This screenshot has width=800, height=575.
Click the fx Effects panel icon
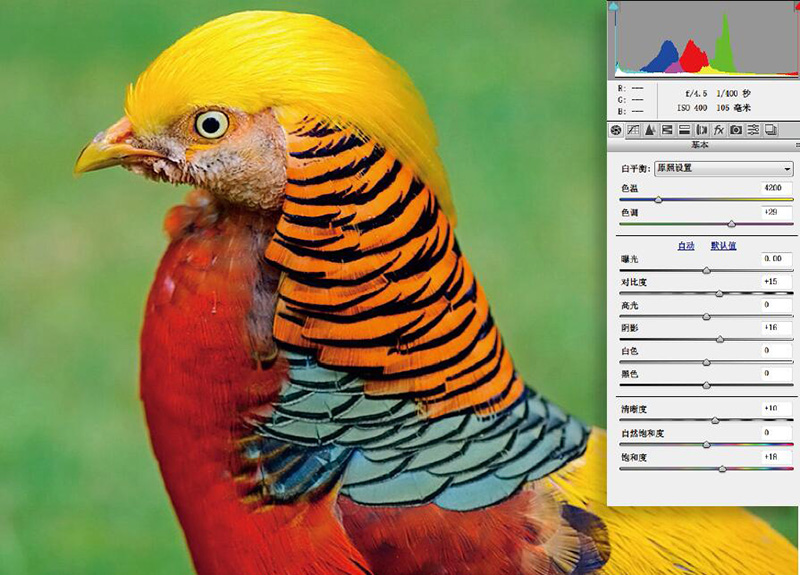tap(718, 130)
